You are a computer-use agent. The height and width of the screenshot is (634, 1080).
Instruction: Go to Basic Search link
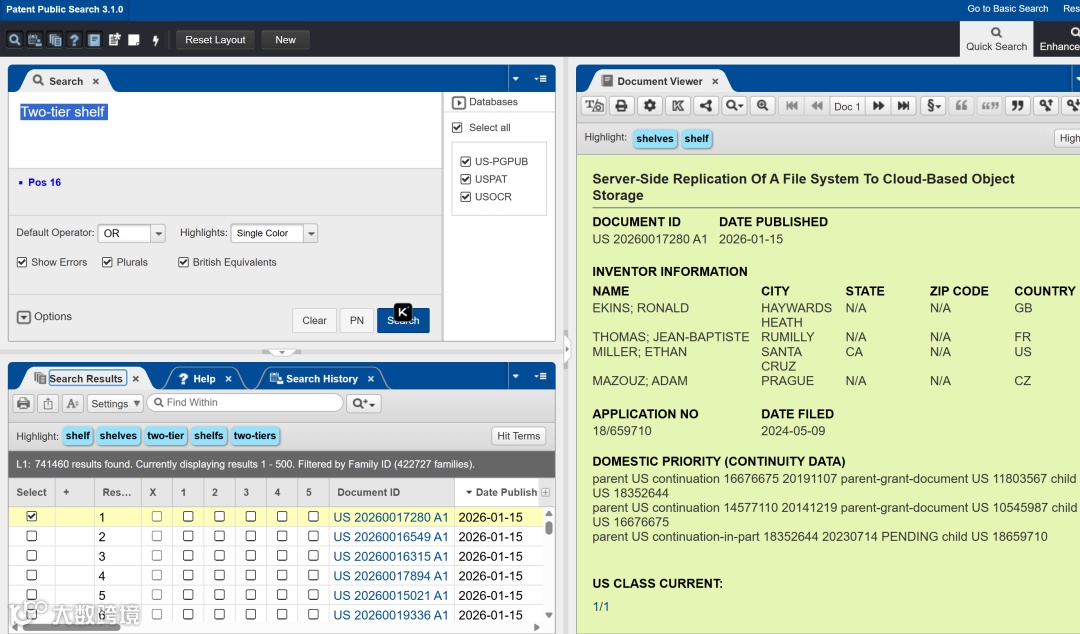click(x=1008, y=8)
